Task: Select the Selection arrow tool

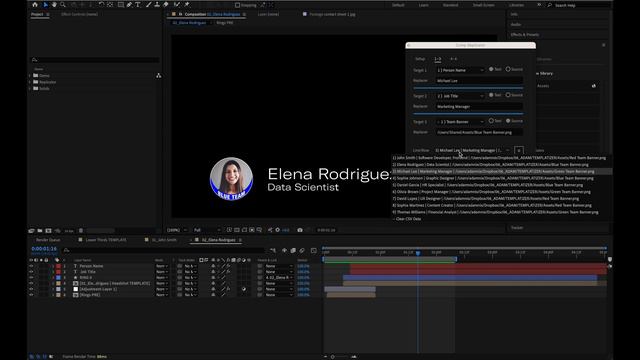Action: pyautogui.click(x=45, y=5)
